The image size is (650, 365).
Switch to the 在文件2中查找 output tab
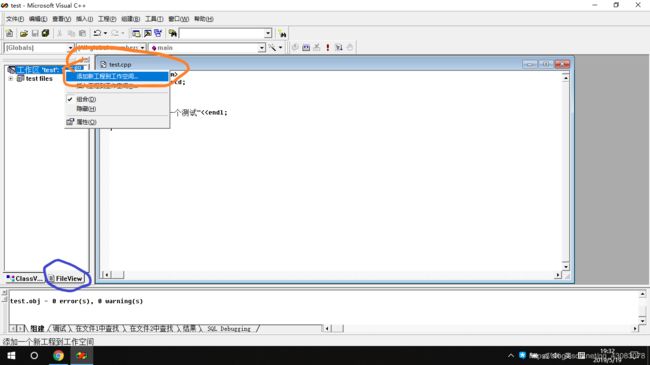pos(152,328)
